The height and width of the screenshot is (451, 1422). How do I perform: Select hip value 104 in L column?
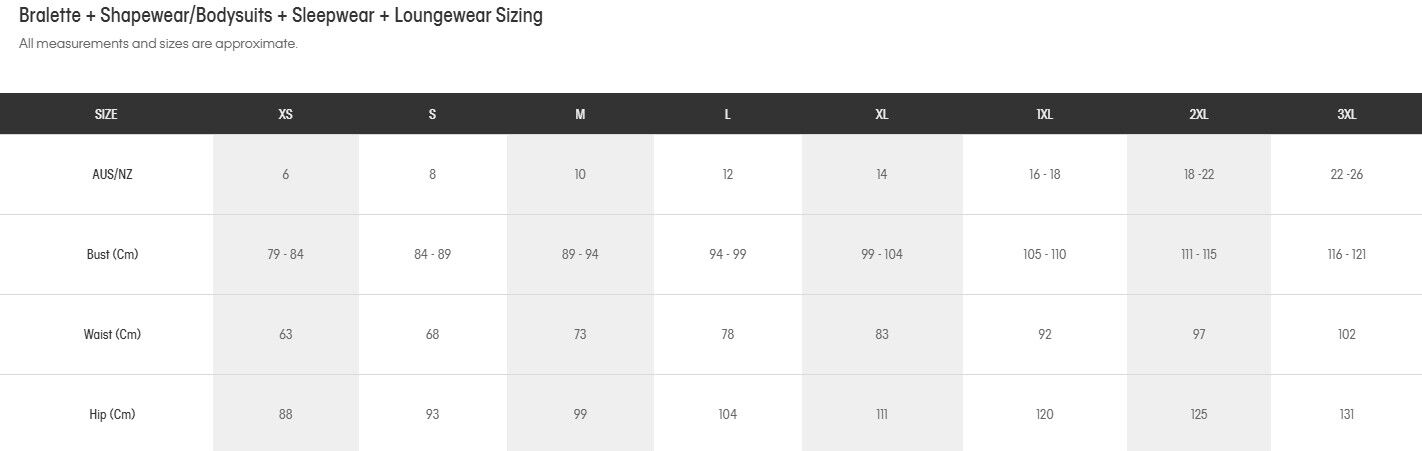(727, 414)
